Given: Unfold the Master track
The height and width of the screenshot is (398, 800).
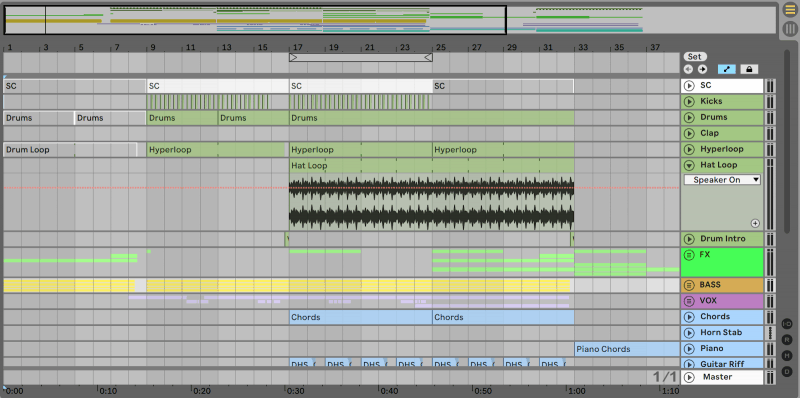Looking at the screenshot, I should pos(689,378).
